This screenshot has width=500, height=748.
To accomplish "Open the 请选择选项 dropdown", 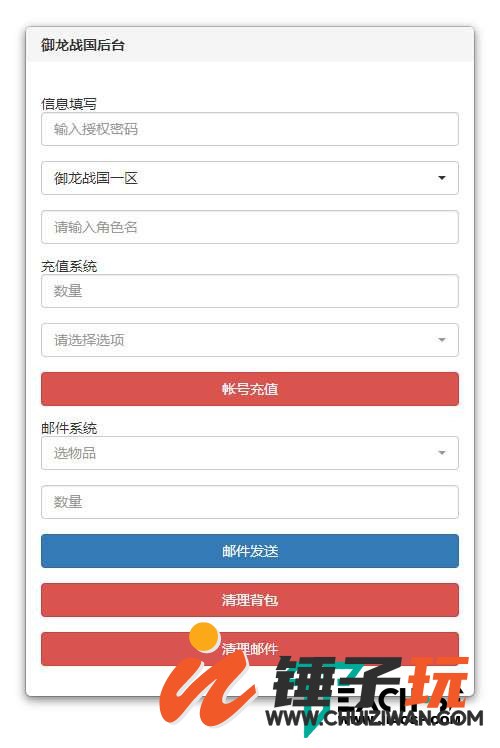I will (250, 340).
